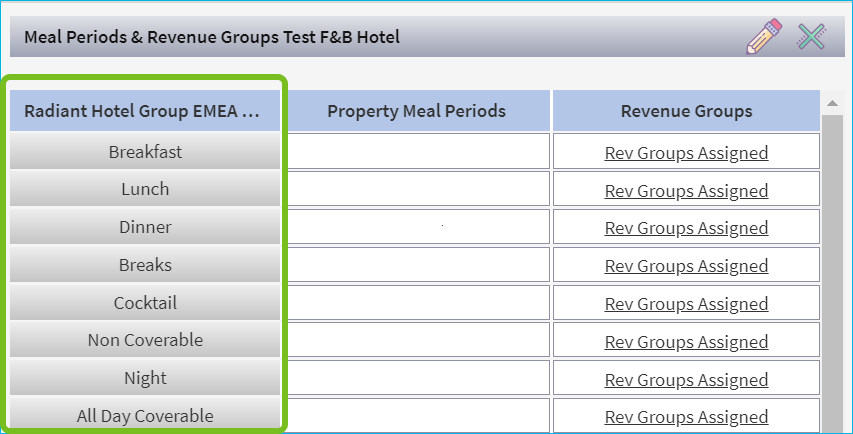
Task: Click the scrollbar up arrow
Action: point(831,103)
